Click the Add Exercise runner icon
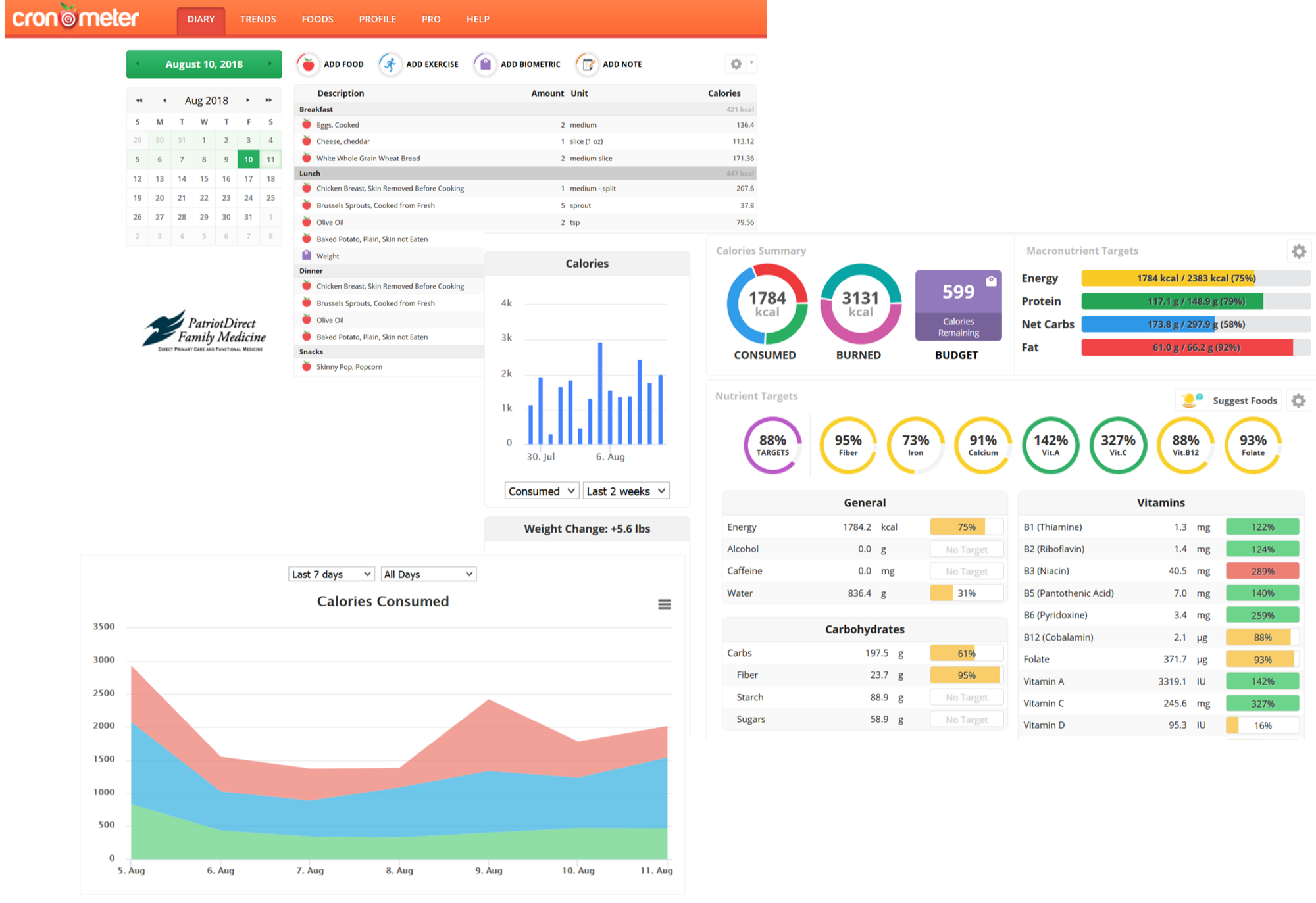Viewport: 1316px width, 903px height. 390,64
